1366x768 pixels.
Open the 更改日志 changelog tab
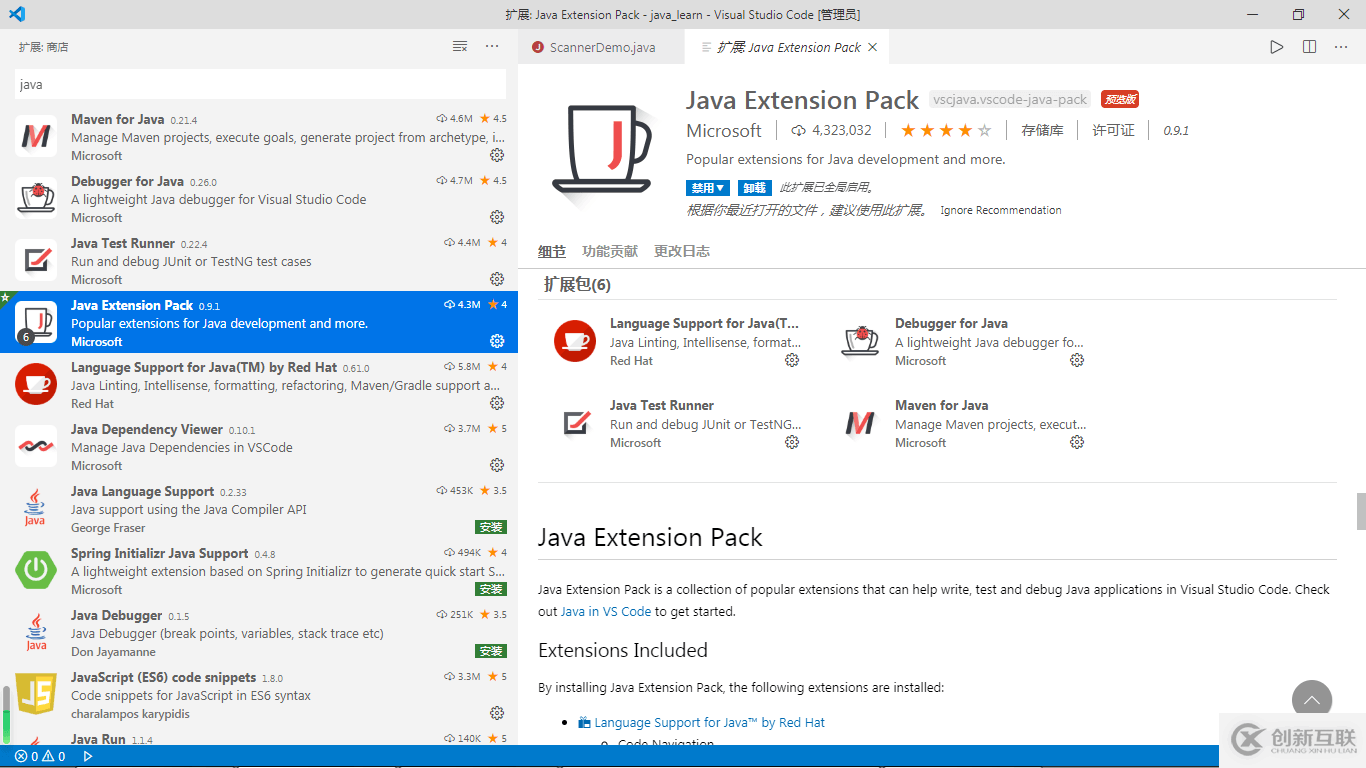click(x=682, y=251)
